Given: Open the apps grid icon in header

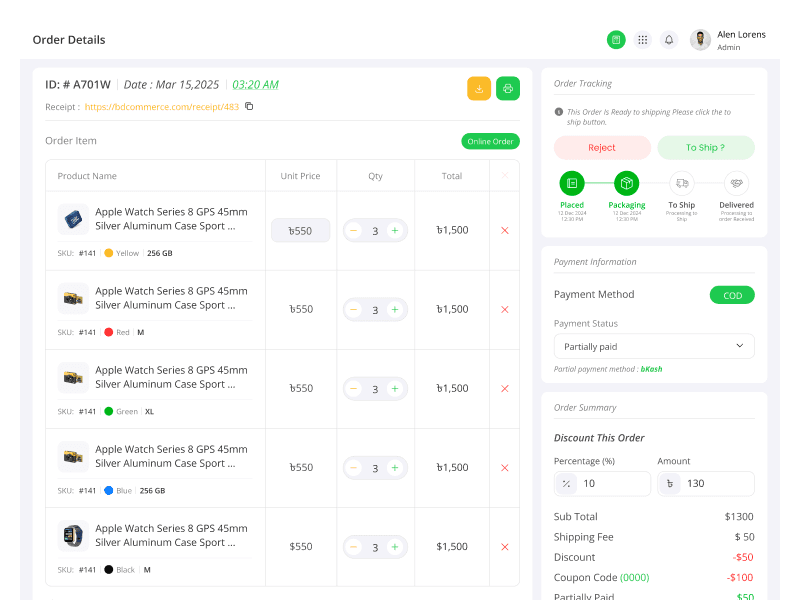Looking at the screenshot, I should 642,39.
